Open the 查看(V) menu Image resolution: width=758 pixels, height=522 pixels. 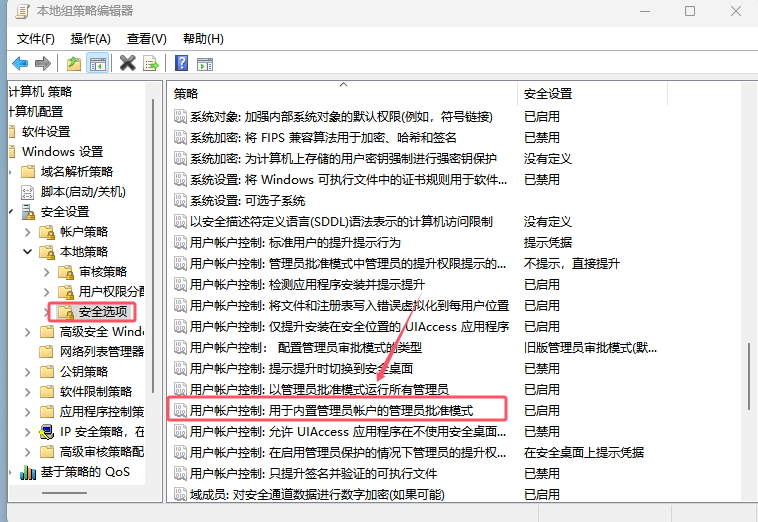[x=147, y=38]
